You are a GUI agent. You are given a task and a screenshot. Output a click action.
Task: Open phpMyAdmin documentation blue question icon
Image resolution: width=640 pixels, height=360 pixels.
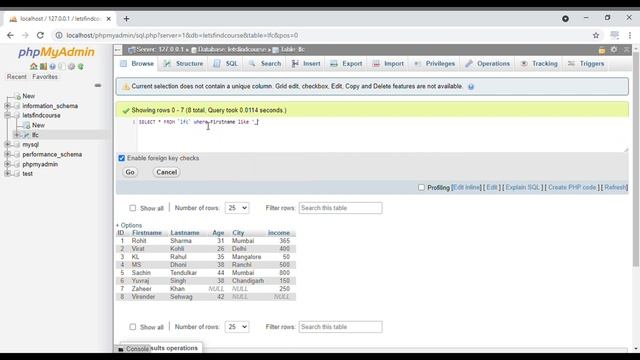click(52, 66)
